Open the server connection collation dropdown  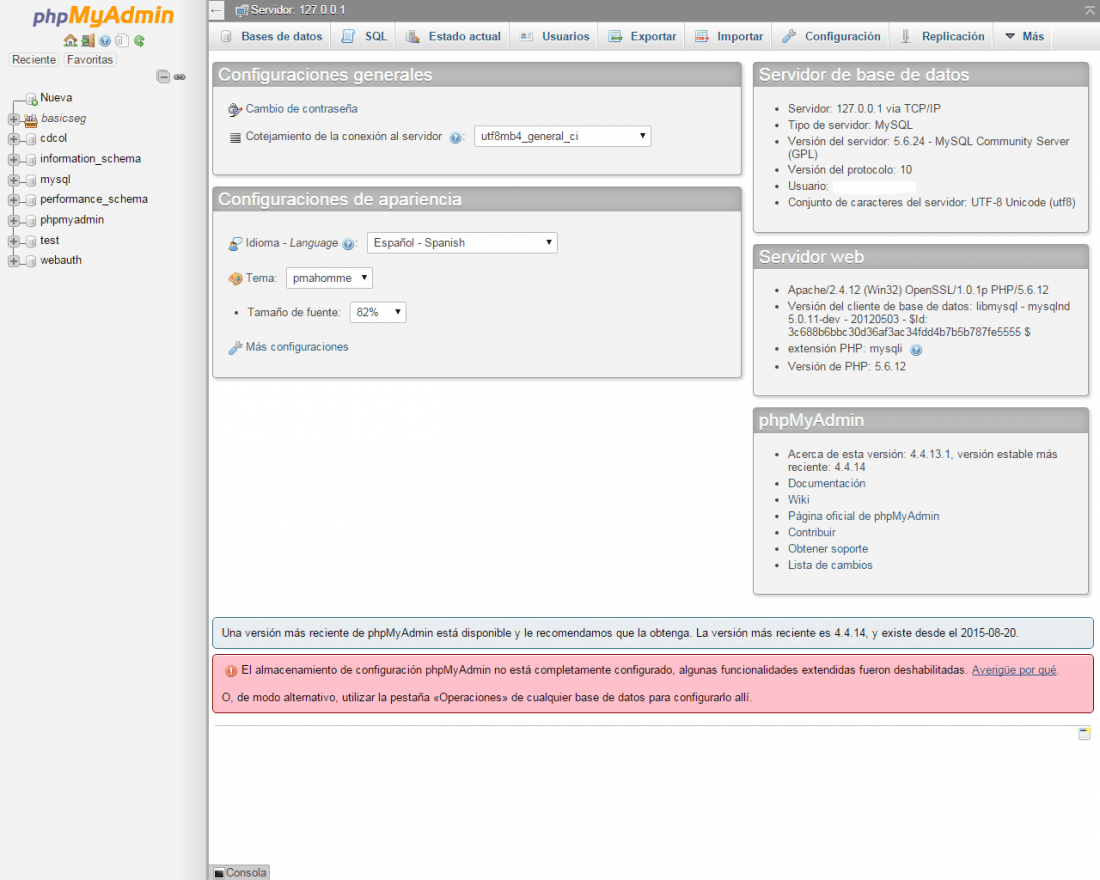pos(563,136)
